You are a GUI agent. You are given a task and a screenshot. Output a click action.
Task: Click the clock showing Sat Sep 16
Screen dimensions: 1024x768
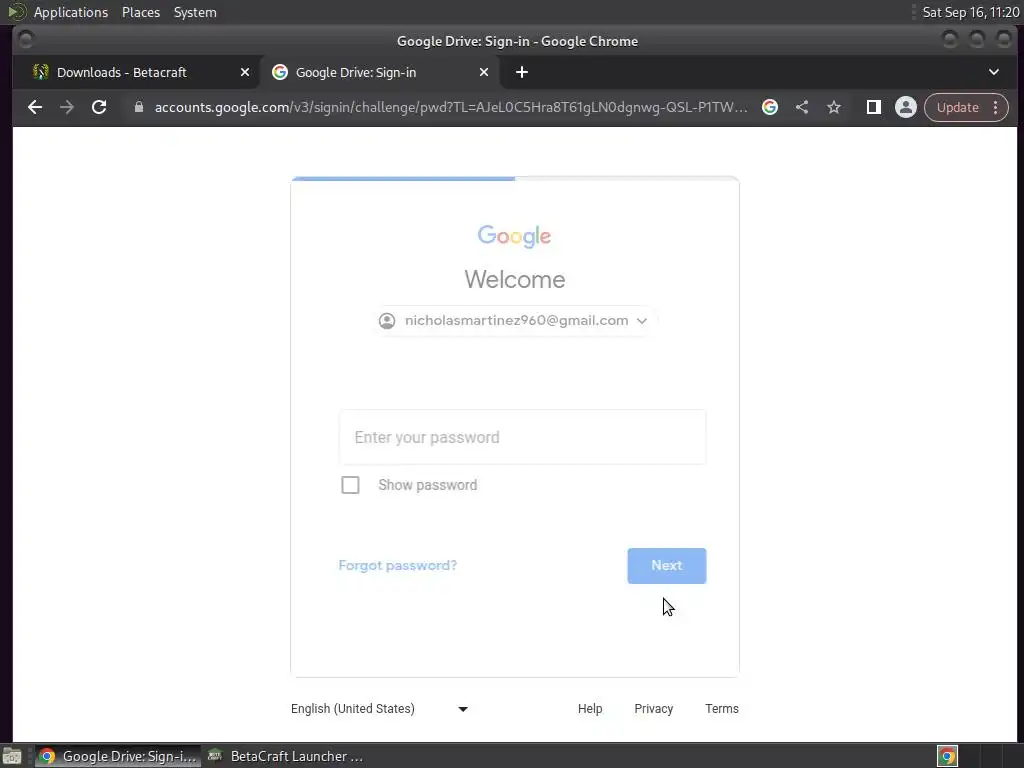970,12
